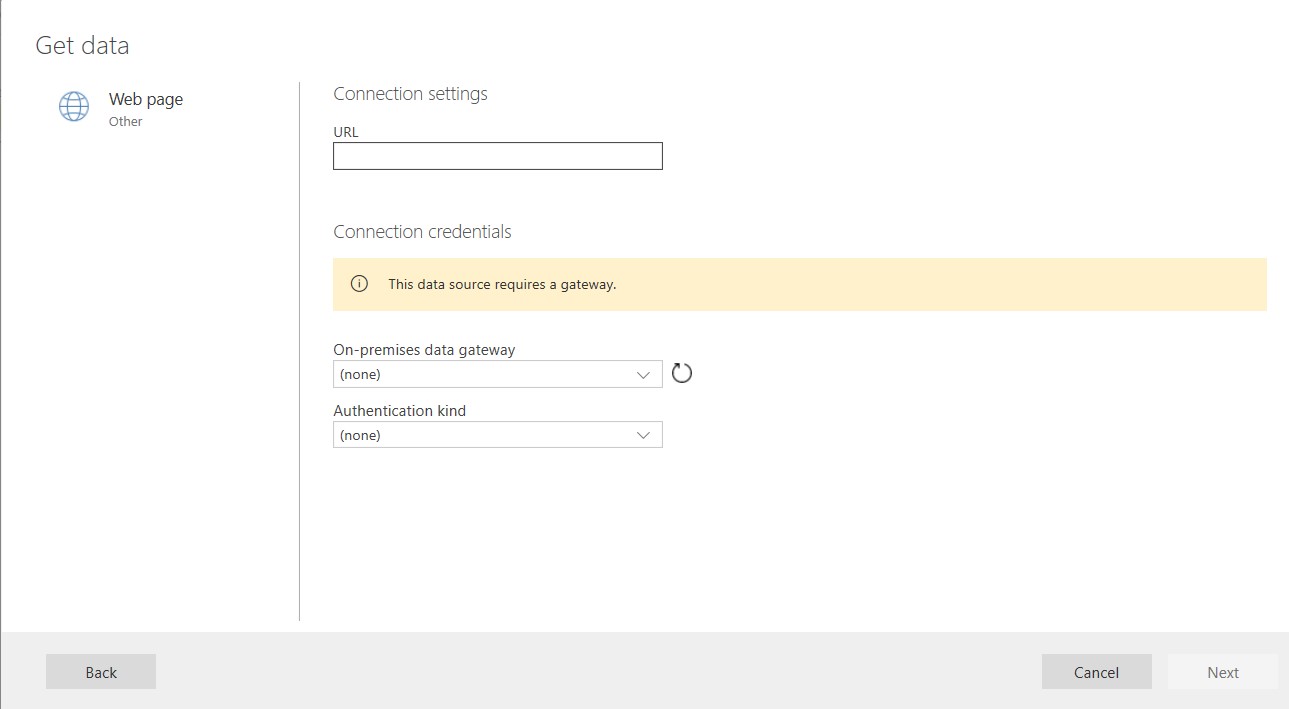Click the 'This data source requires a gateway.' message
Screen dimensions: 1289x709
pyautogui.click(x=502, y=284)
